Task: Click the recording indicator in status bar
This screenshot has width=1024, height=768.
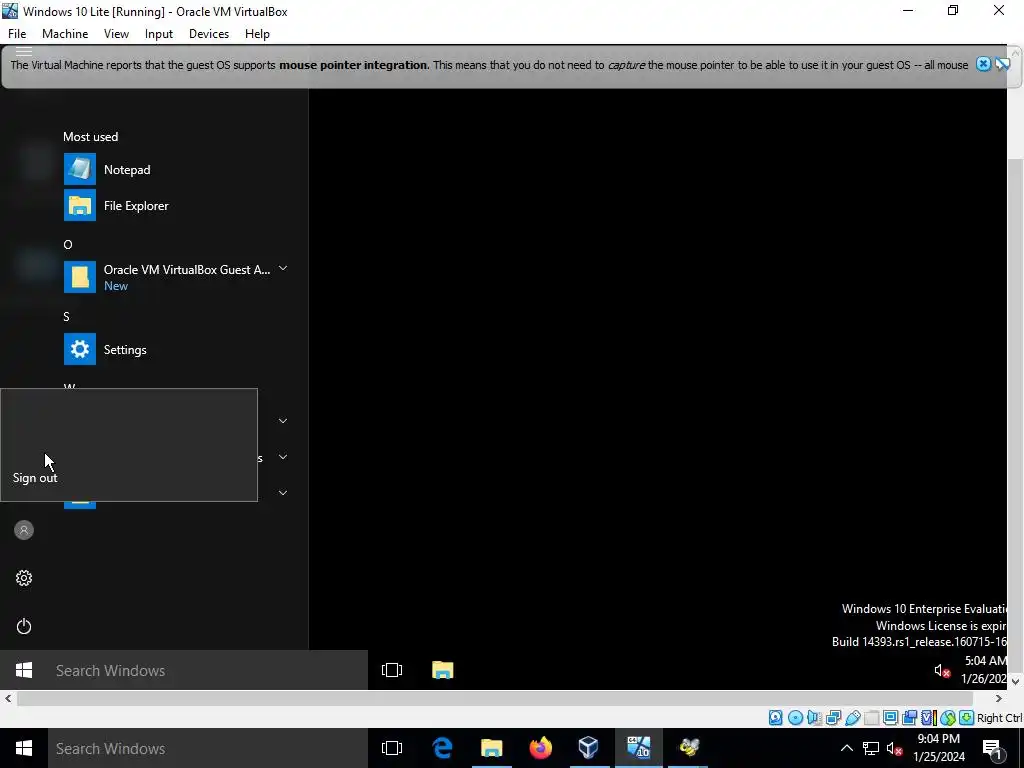Action: [910, 718]
